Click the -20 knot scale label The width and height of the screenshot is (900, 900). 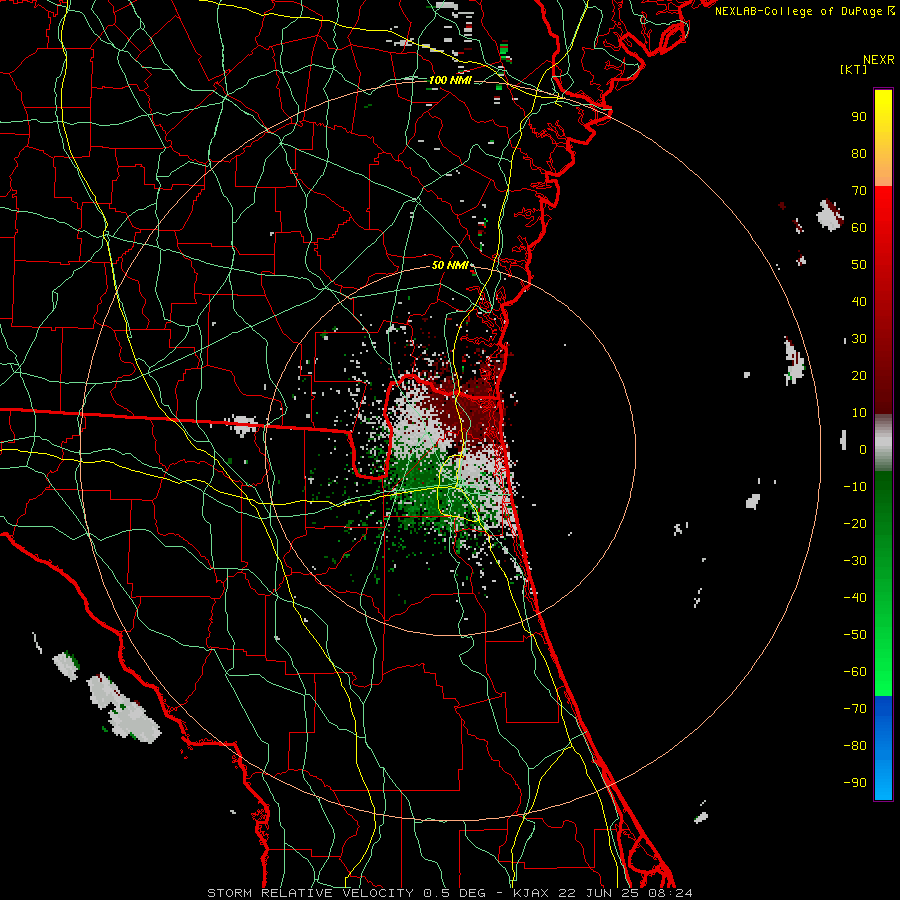pyautogui.click(x=855, y=524)
